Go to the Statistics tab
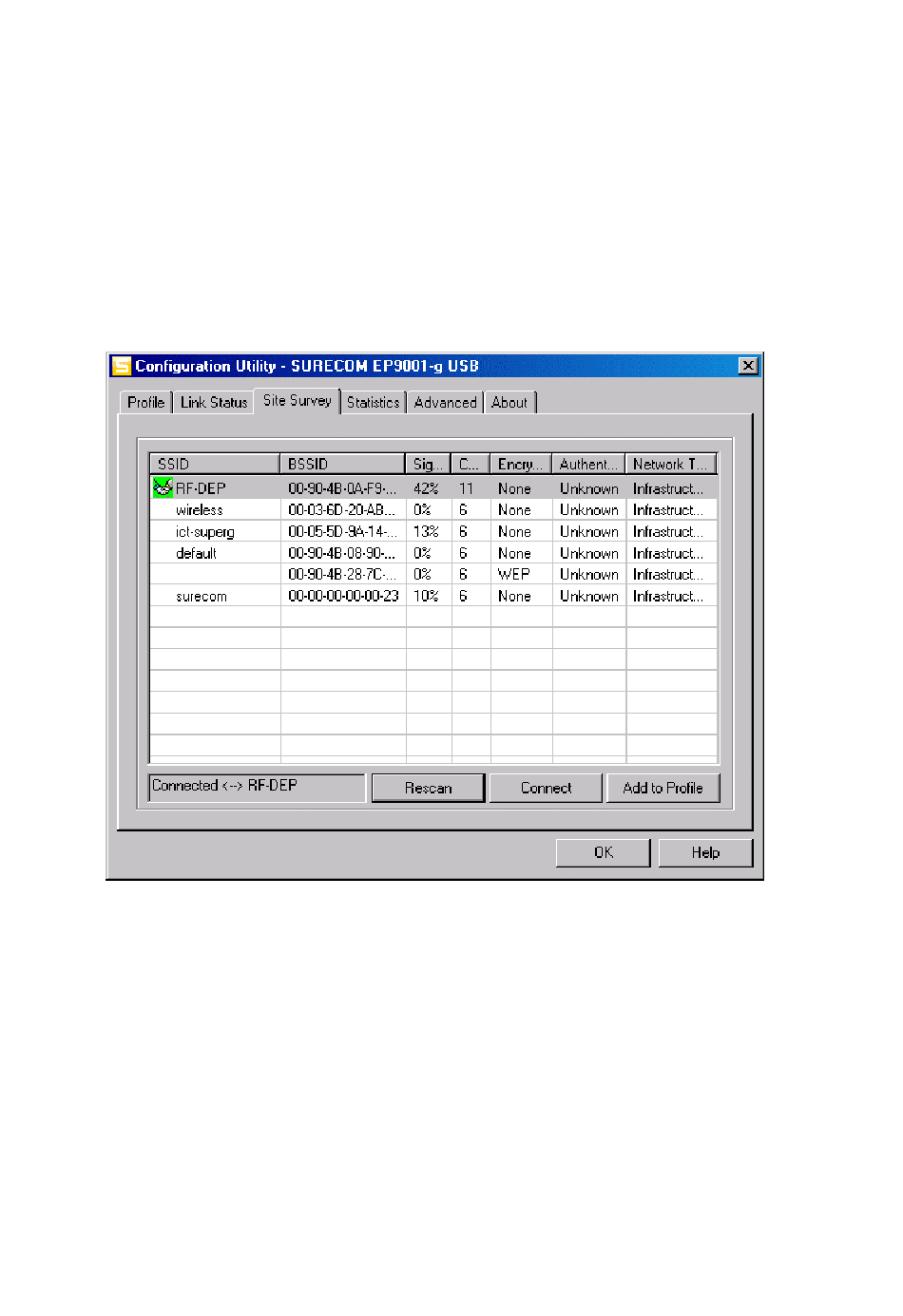 [373, 403]
